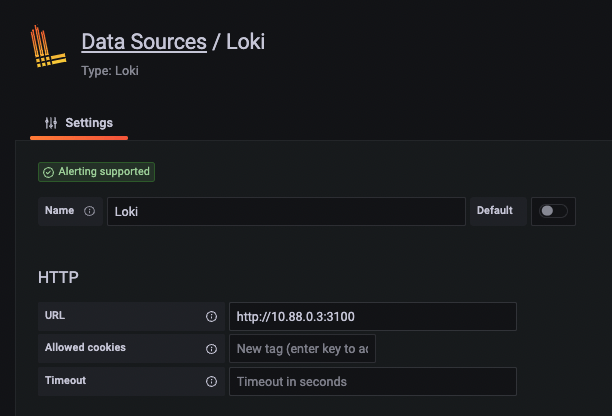612x416 pixels.
Task: Click the sliders icon on Settings tab
Action: coord(51,123)
